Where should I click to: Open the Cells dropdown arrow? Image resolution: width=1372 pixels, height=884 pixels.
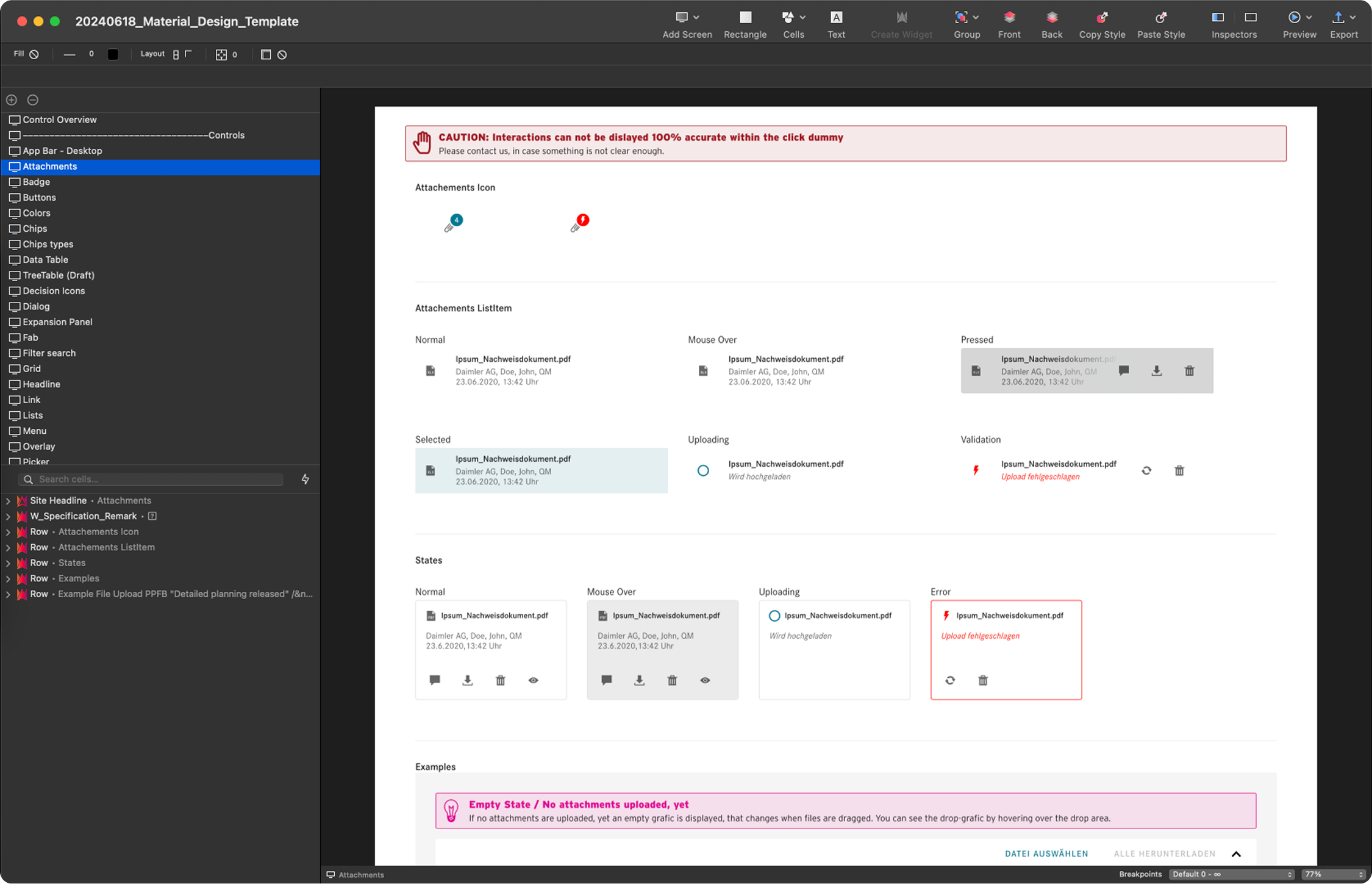802,18
